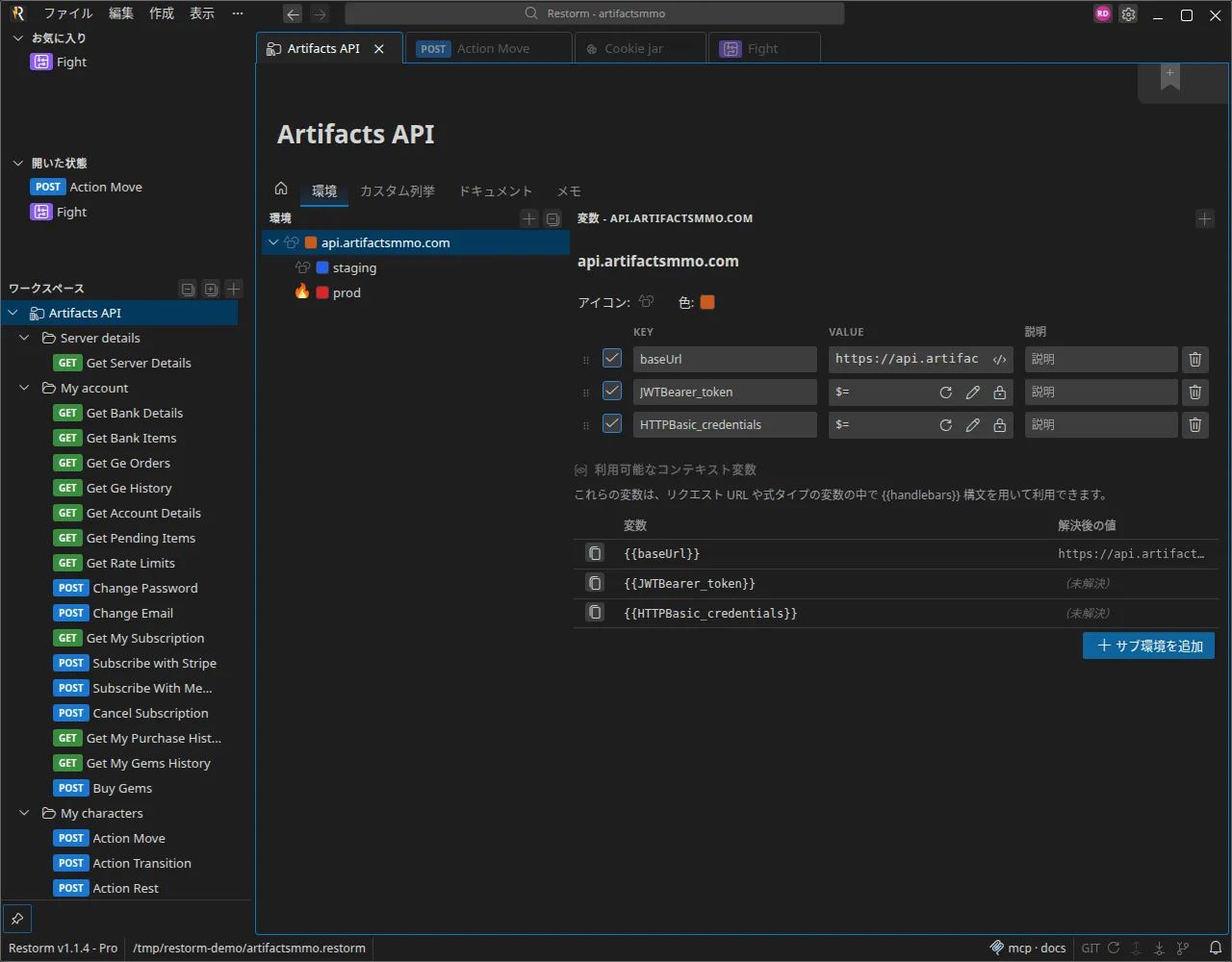
Task: Copy the {{baseUrl}} context variable
Action: point(595,553)
